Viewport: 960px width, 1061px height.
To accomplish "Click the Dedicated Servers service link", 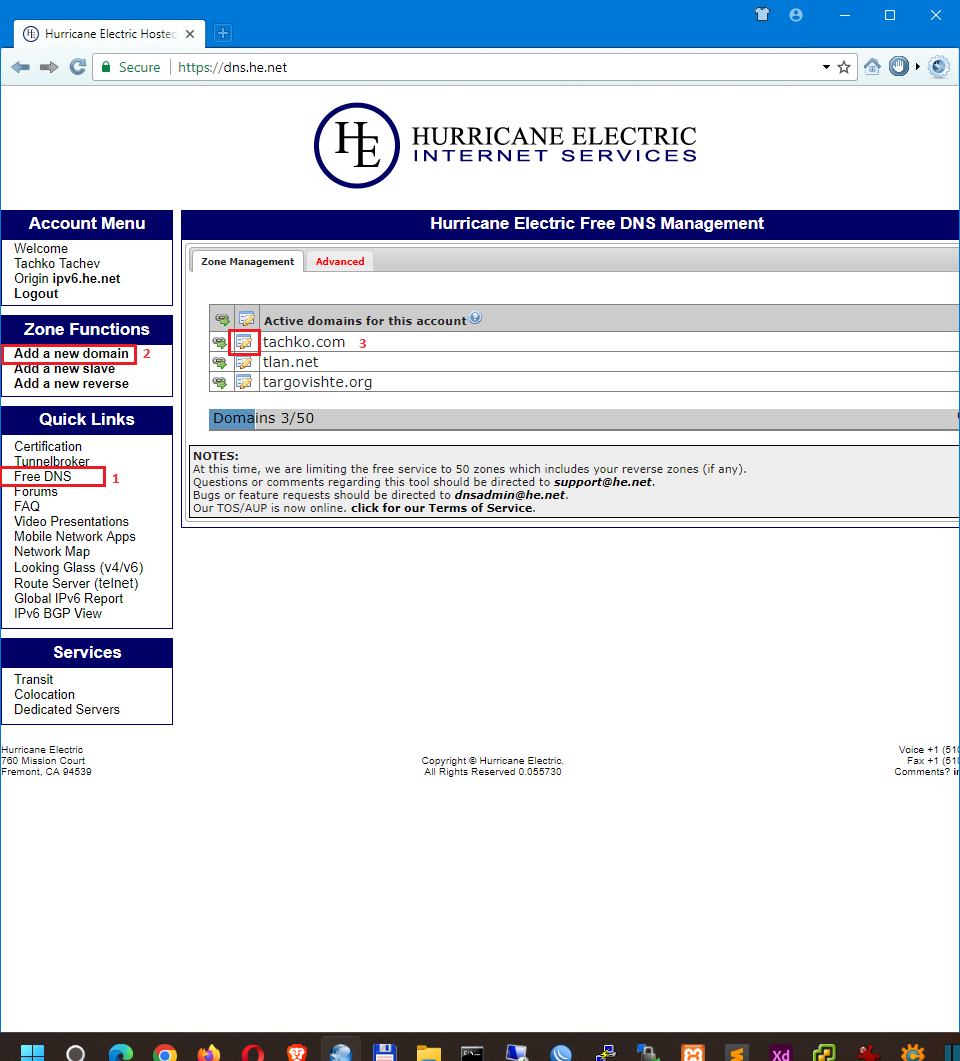I will pyautogui.click(x=66, y=710).
